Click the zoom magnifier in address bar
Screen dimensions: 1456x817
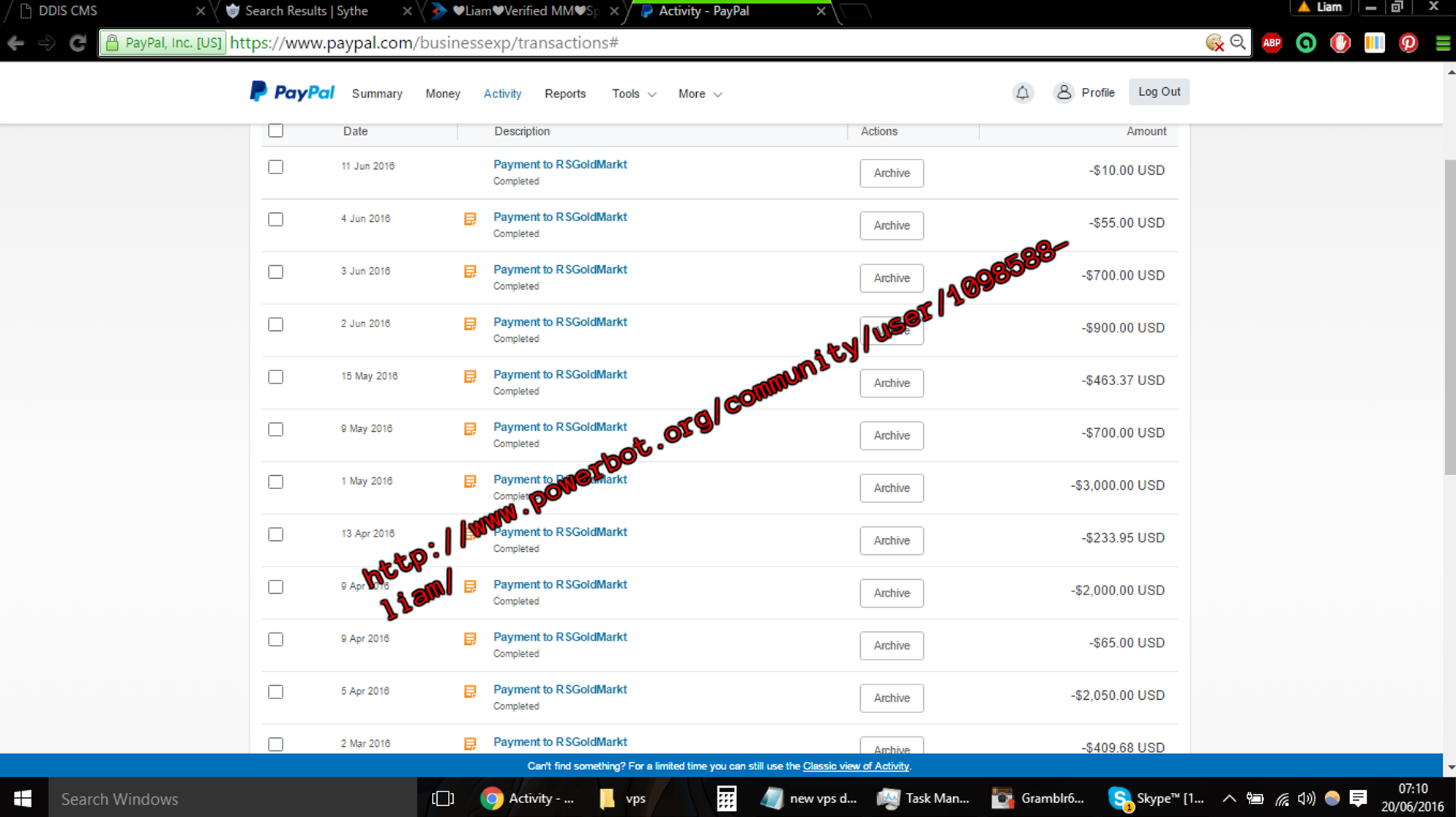(x=1238, y=42)
